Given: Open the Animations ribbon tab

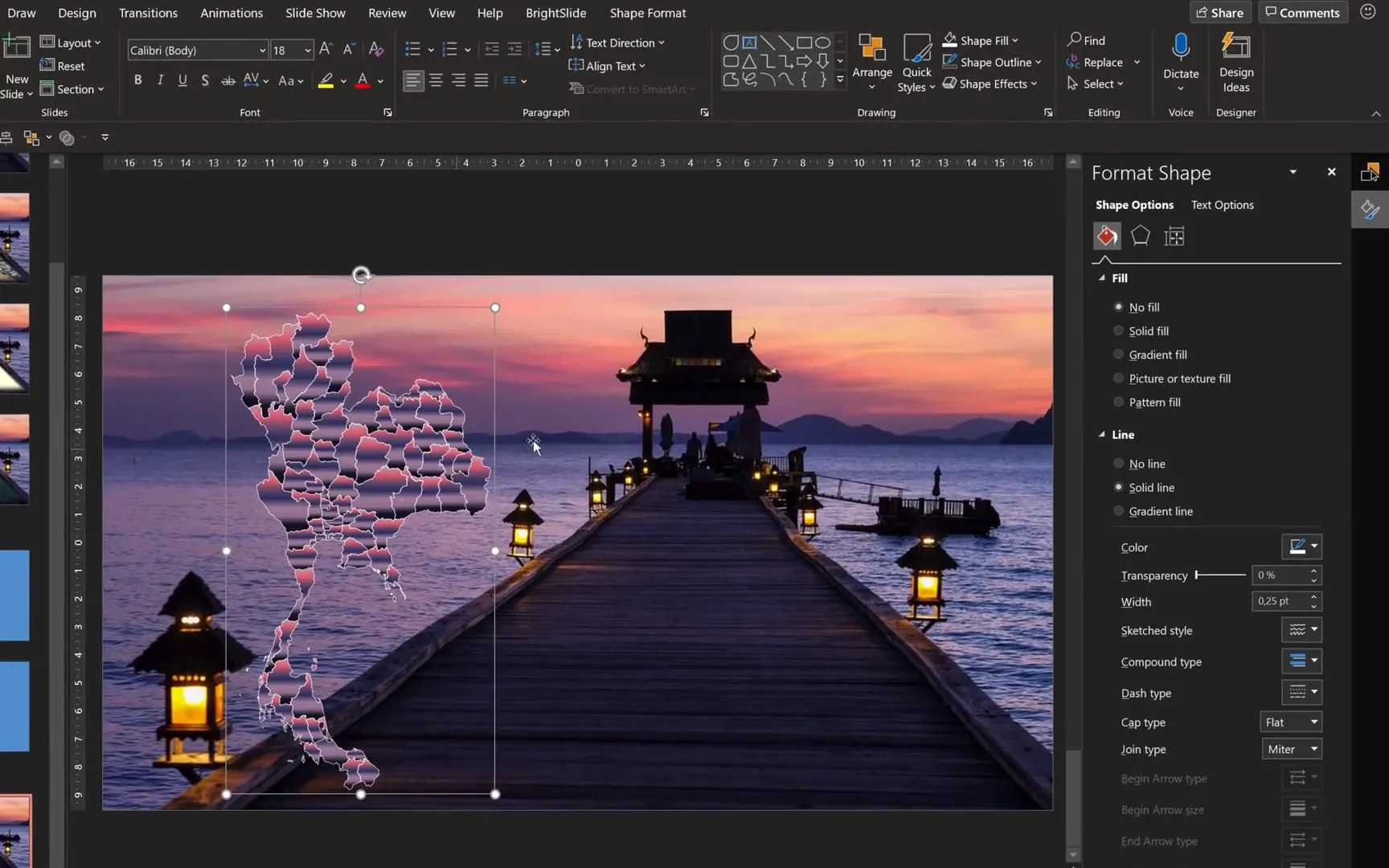Looking at the screenshot, I should (231, 13).
